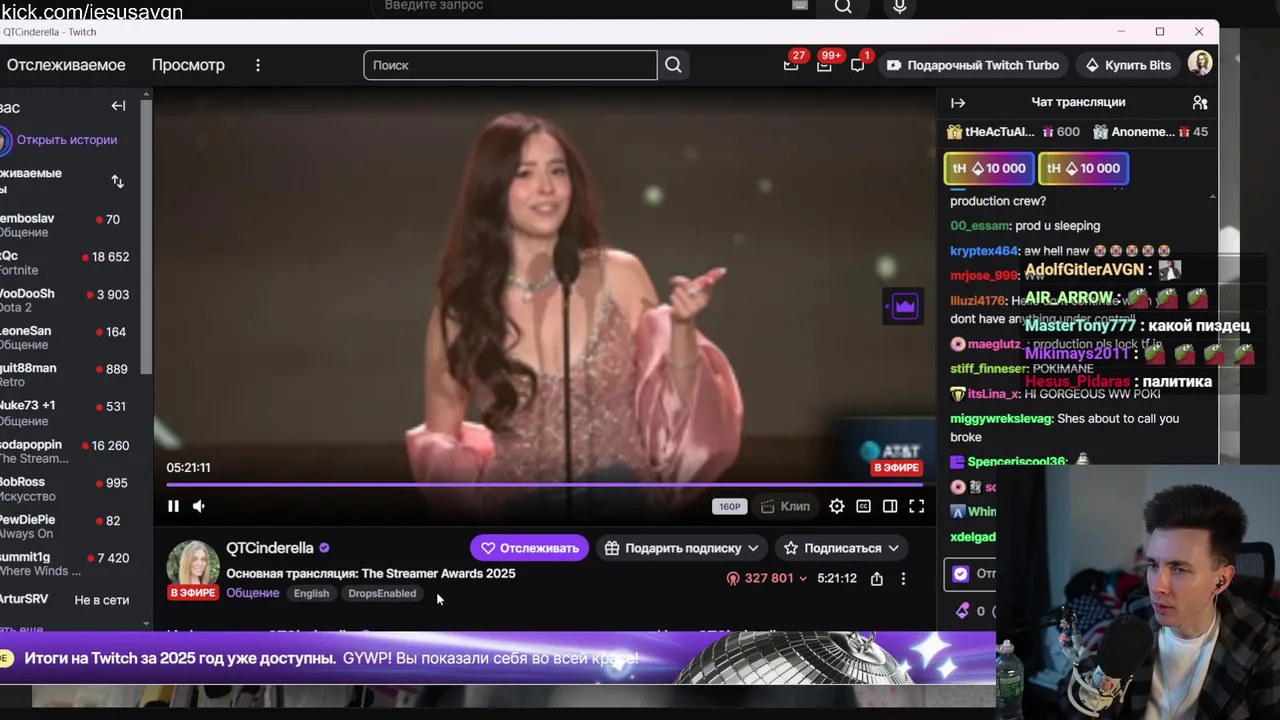The image size is (1280, 720).
Task: Click in the Поиск search field
Action: [x=510, y=65]
